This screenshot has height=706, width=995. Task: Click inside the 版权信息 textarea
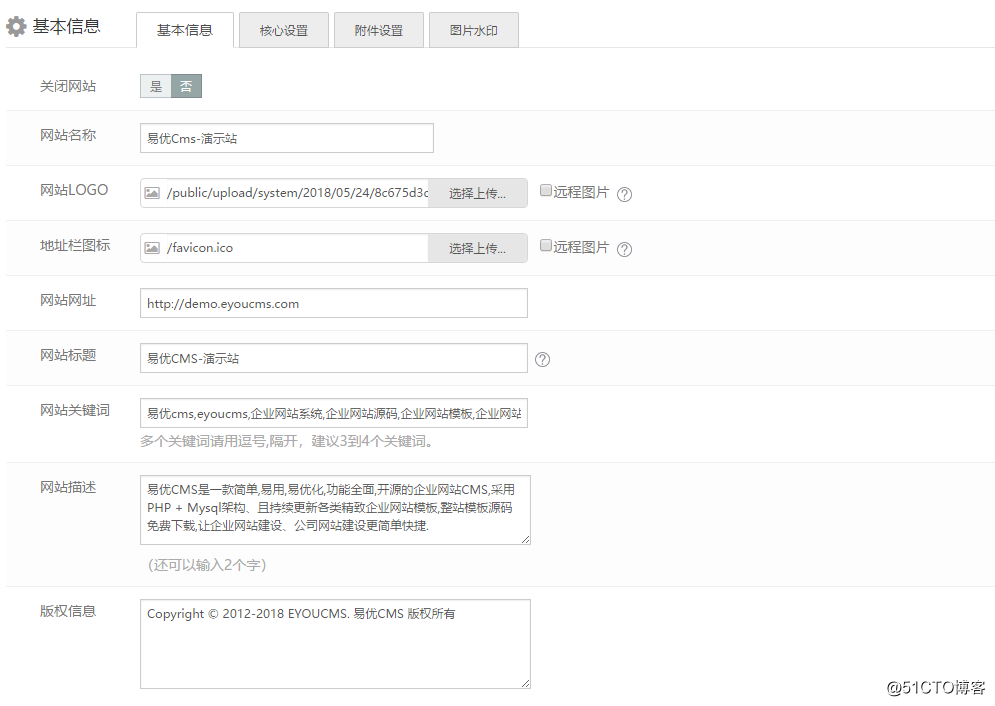[335, 644]
